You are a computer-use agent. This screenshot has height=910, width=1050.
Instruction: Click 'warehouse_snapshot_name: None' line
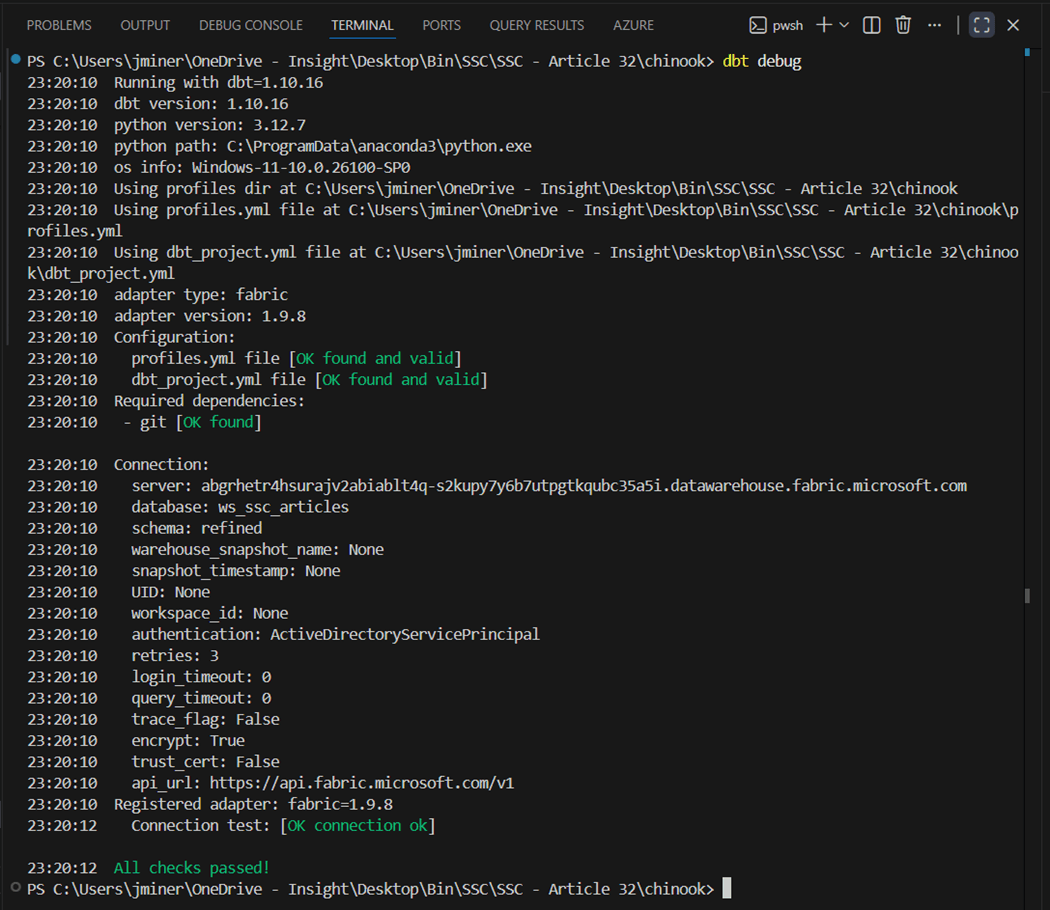tap(257, 550)
